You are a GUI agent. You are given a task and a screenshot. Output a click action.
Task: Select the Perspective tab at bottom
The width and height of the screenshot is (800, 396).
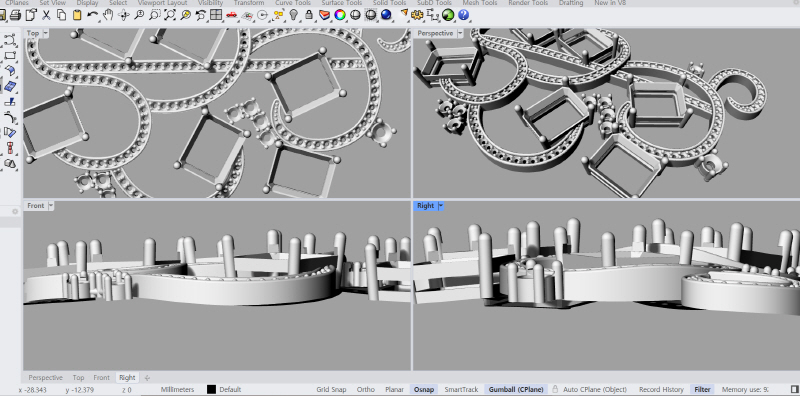(x=45, y=378)
